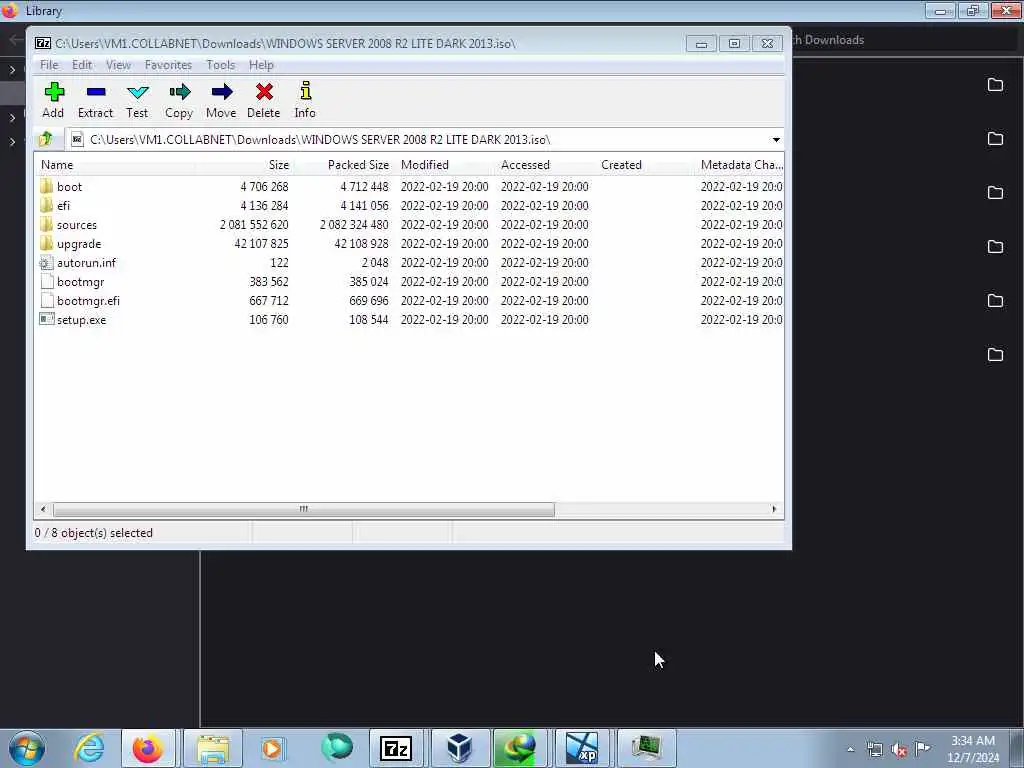Click the red Delete icon

coord(264,100)
